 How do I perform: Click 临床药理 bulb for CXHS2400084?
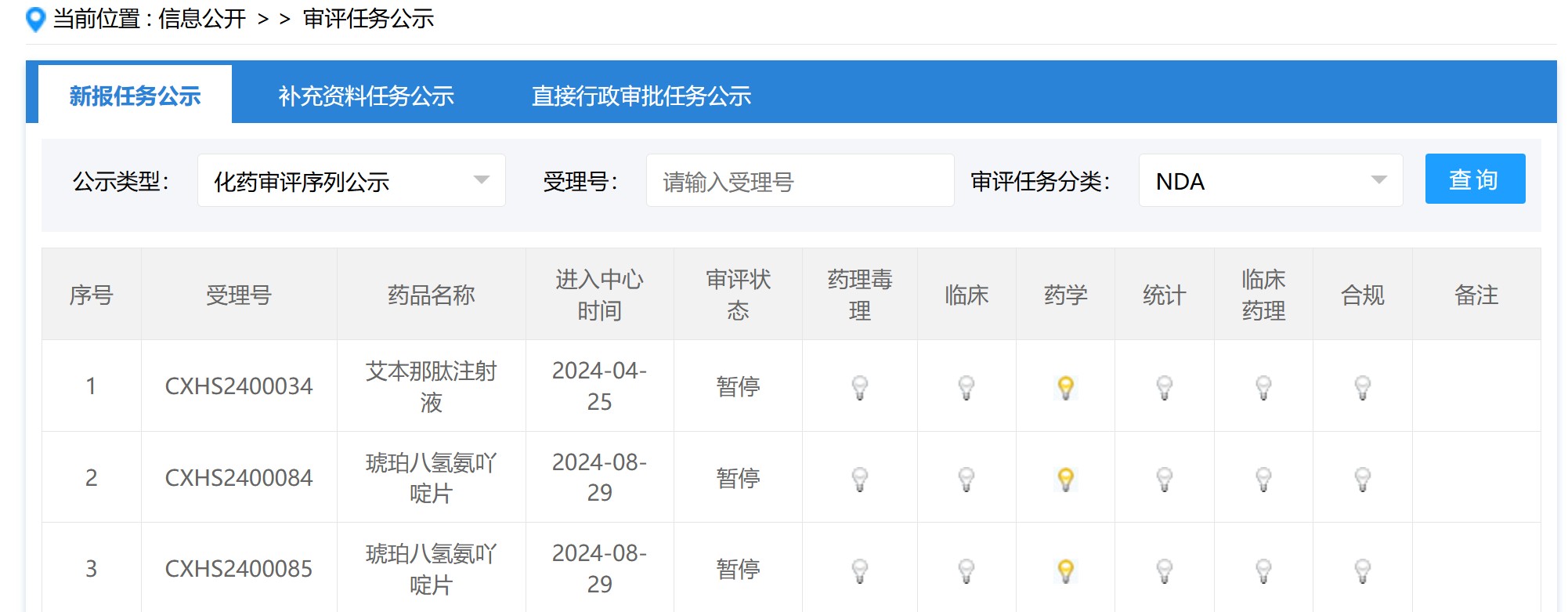click(x=1263, y=479)
